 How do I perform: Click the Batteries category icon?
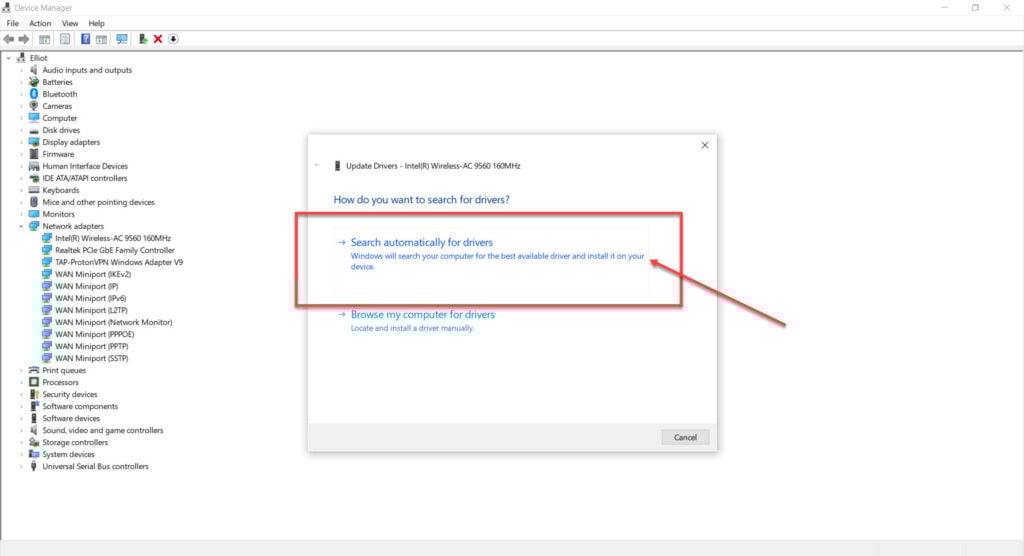34,82
